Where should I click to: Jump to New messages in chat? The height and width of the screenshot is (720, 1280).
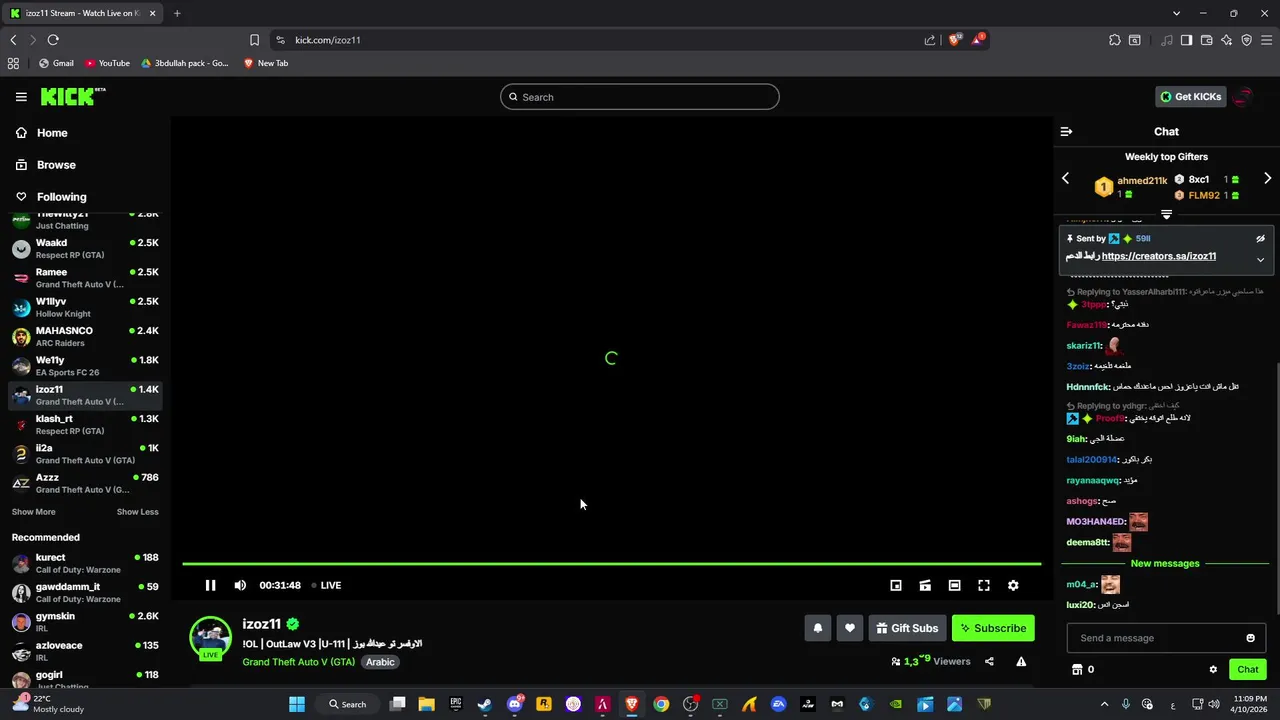tap(1165, 563)
